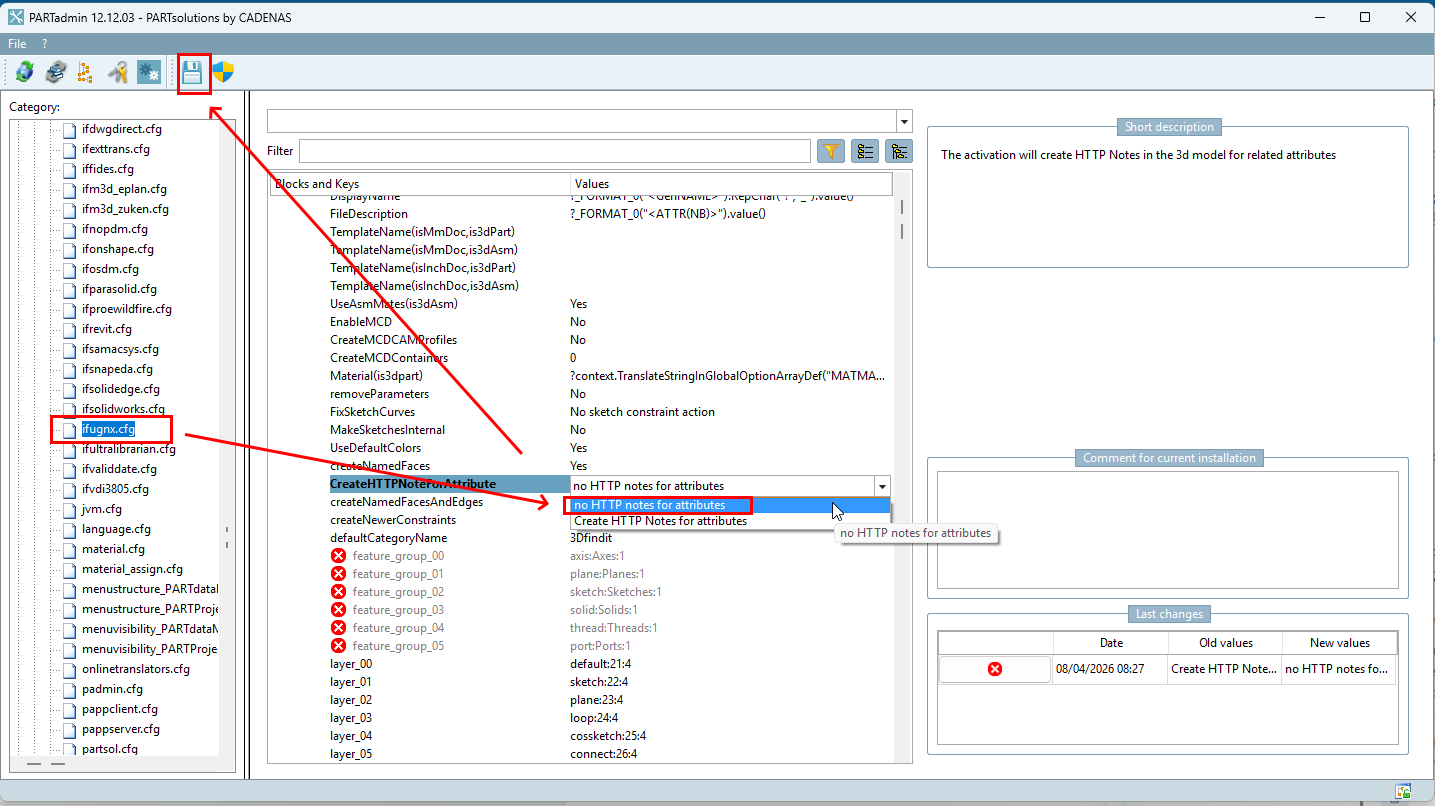Click the file icon beside ifonshape.cfg
The image size is (1435, 806).
pyautogui.click(x=69, y=249)
